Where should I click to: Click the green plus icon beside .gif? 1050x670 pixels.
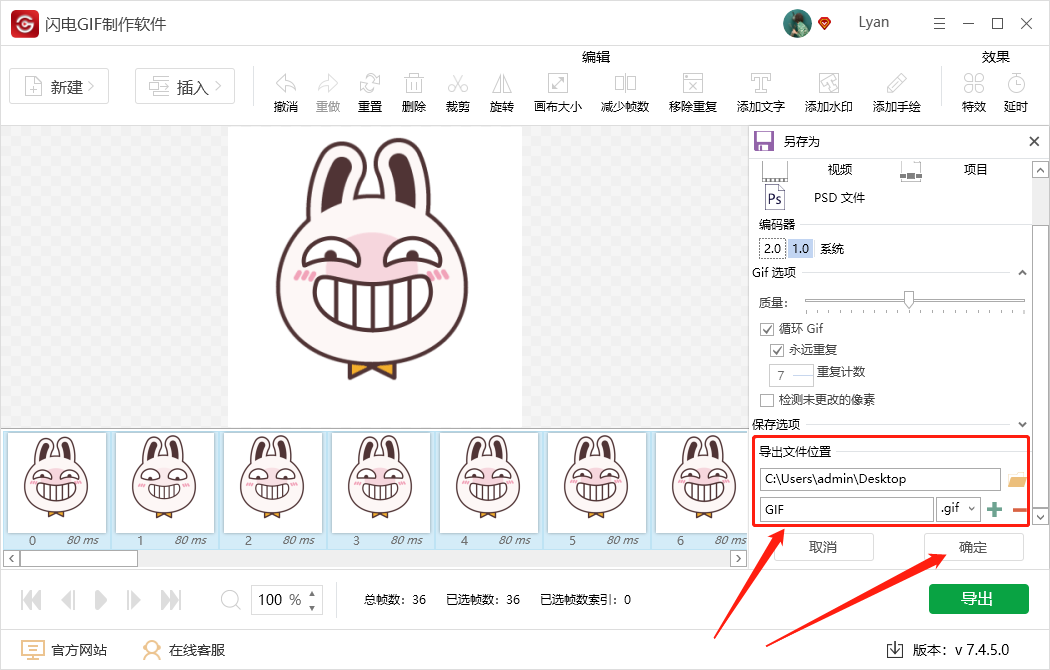pyautogui.click(x=995, y=509)
